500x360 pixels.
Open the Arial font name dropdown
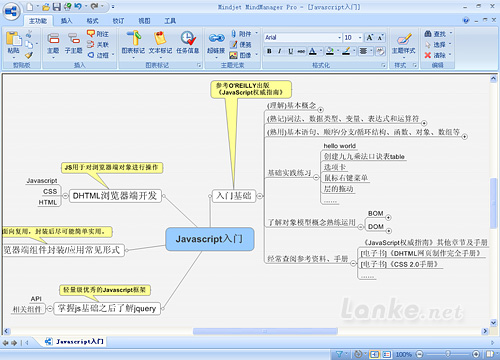(x=339, y=37)
